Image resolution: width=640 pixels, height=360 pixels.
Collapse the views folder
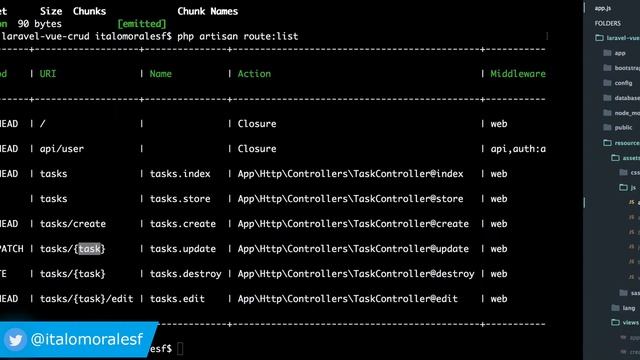625,323
